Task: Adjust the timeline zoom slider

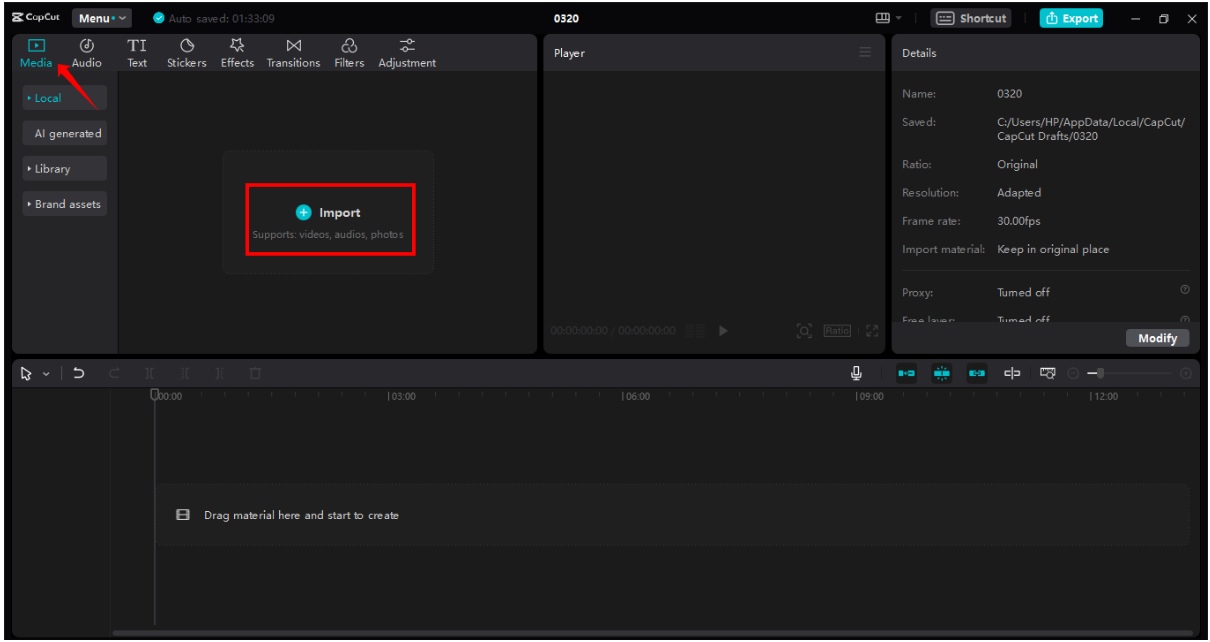Action: point(1130,373)
